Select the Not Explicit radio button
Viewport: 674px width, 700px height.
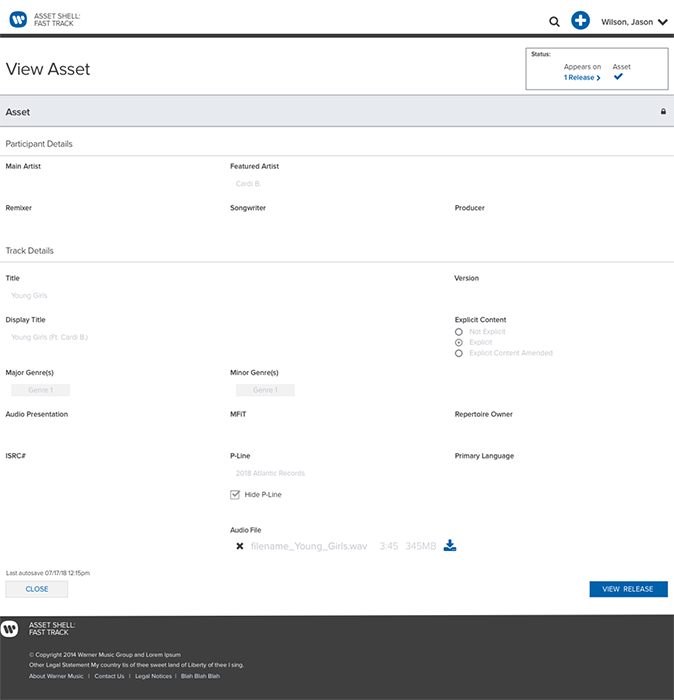tap(459, 331)
